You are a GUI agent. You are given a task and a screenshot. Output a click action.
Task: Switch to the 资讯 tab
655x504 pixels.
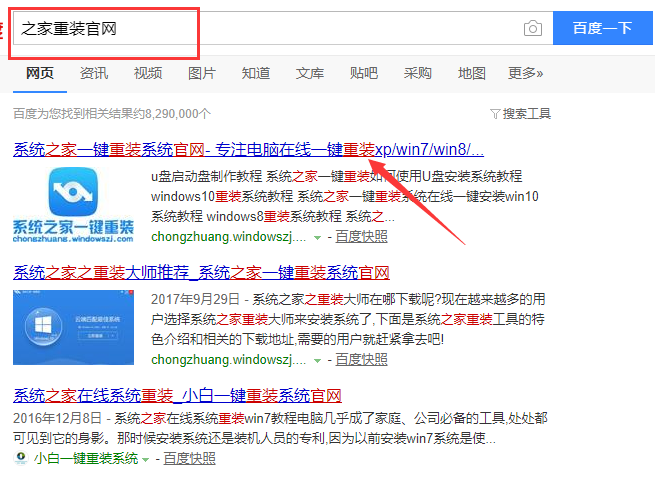[x=94, y=73]
